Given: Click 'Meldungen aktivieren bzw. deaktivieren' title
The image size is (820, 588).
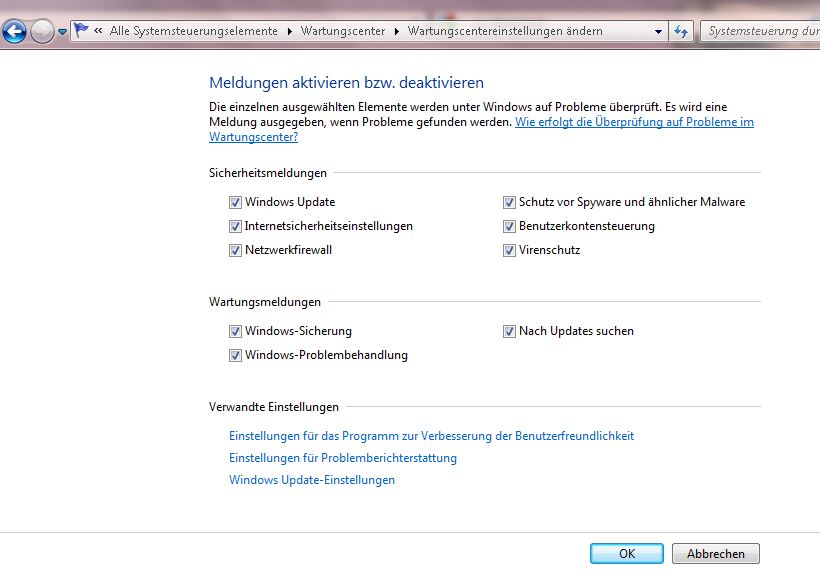Looking at the screenshot, I should click(346, 83).
